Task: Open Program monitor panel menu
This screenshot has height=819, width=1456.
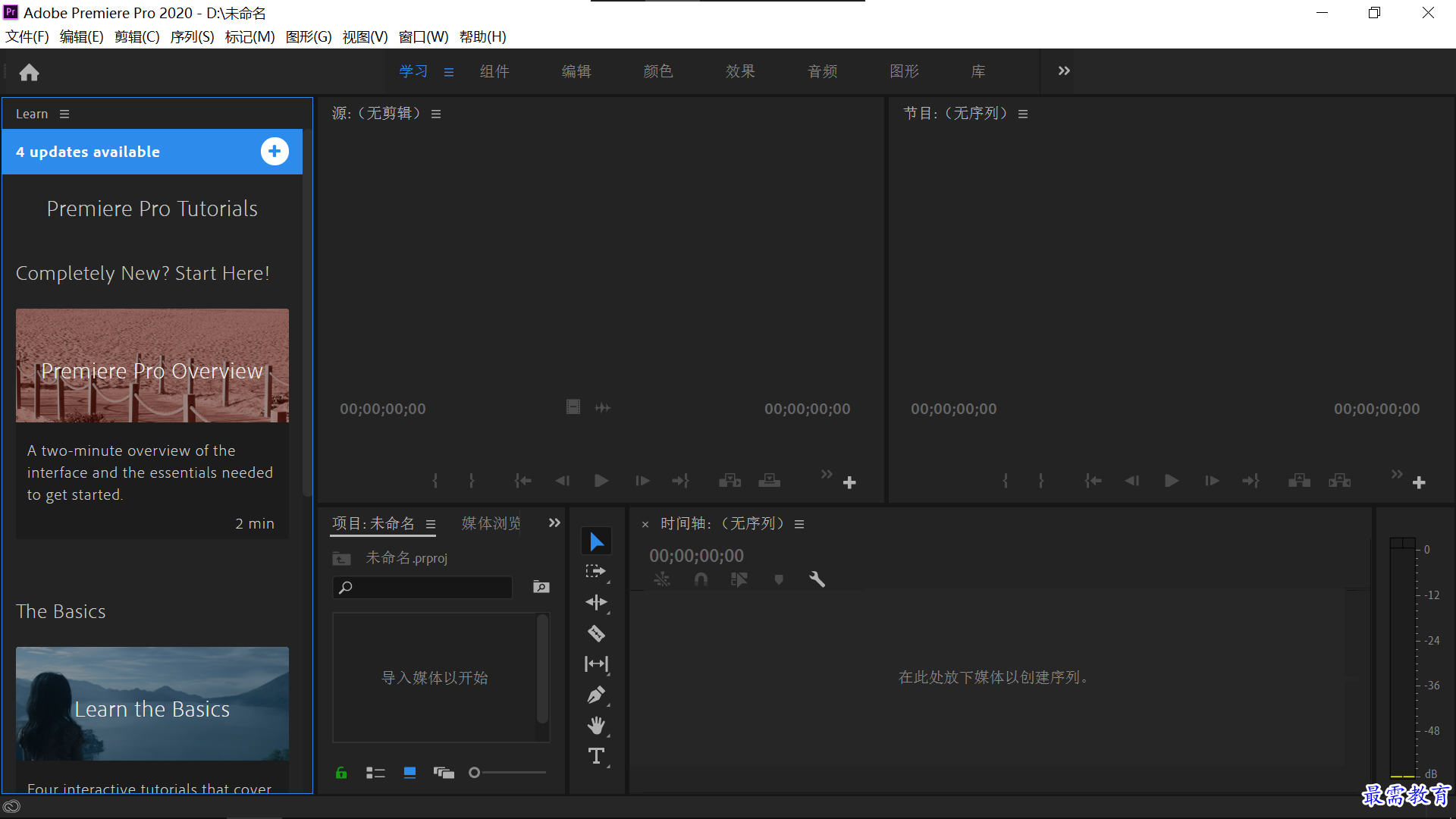Action: 1023,114
